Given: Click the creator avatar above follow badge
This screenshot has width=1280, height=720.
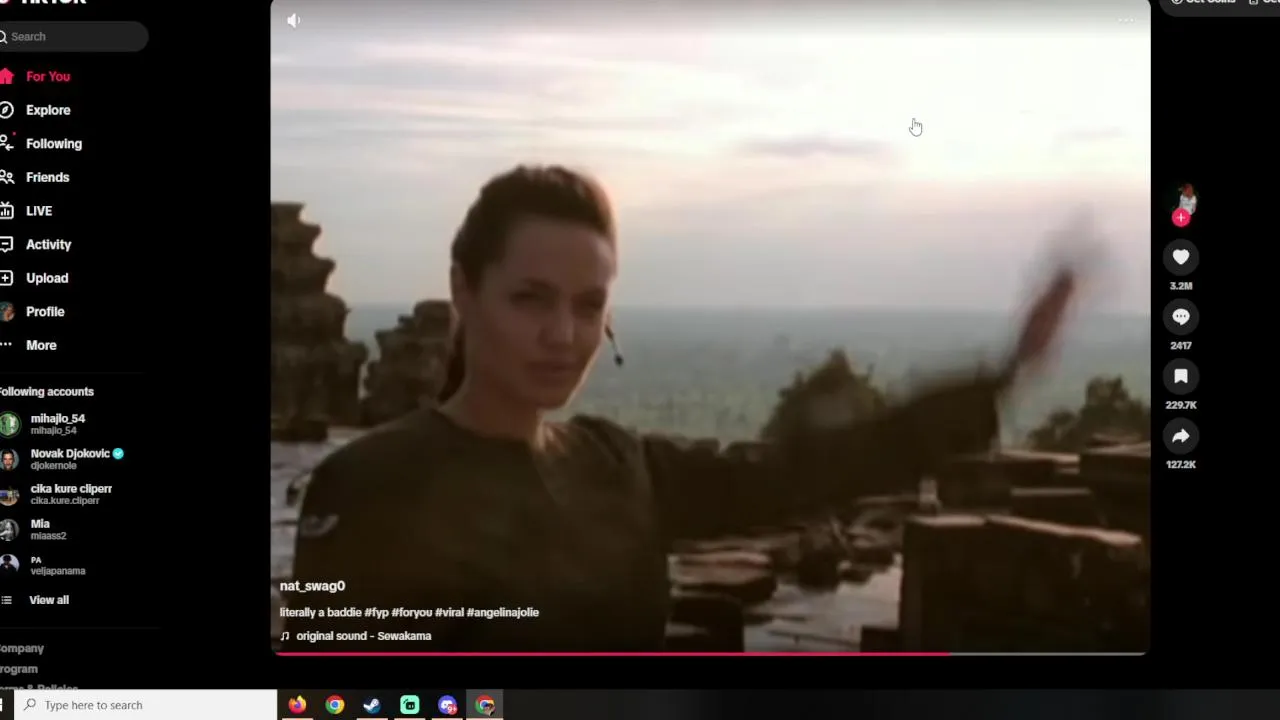Looking at the screenshot, I should (x=1184, y=198).
